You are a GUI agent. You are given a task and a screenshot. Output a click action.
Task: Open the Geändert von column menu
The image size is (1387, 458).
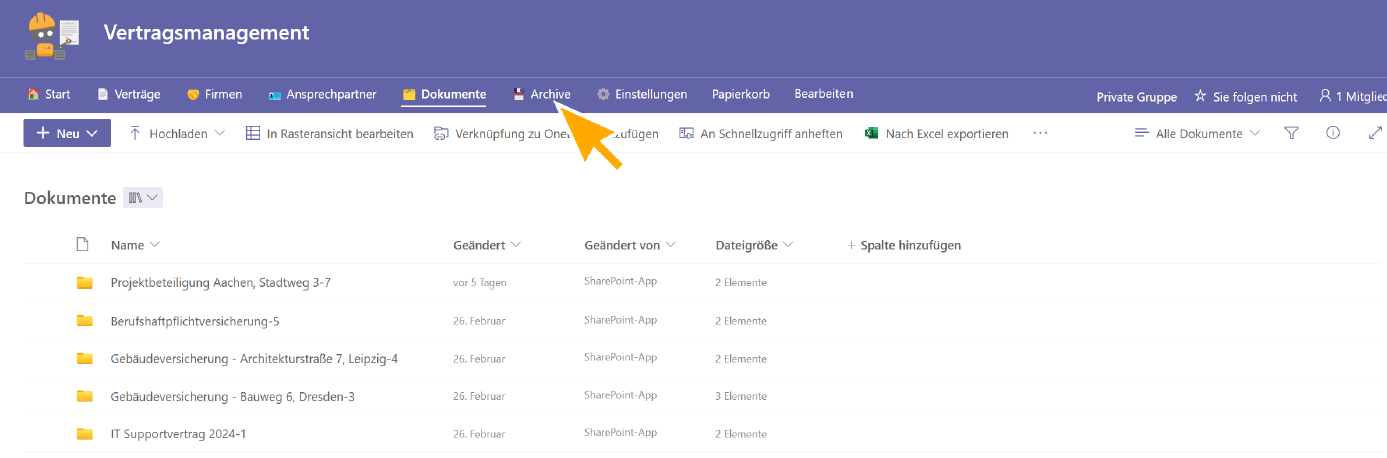point(629,245)
